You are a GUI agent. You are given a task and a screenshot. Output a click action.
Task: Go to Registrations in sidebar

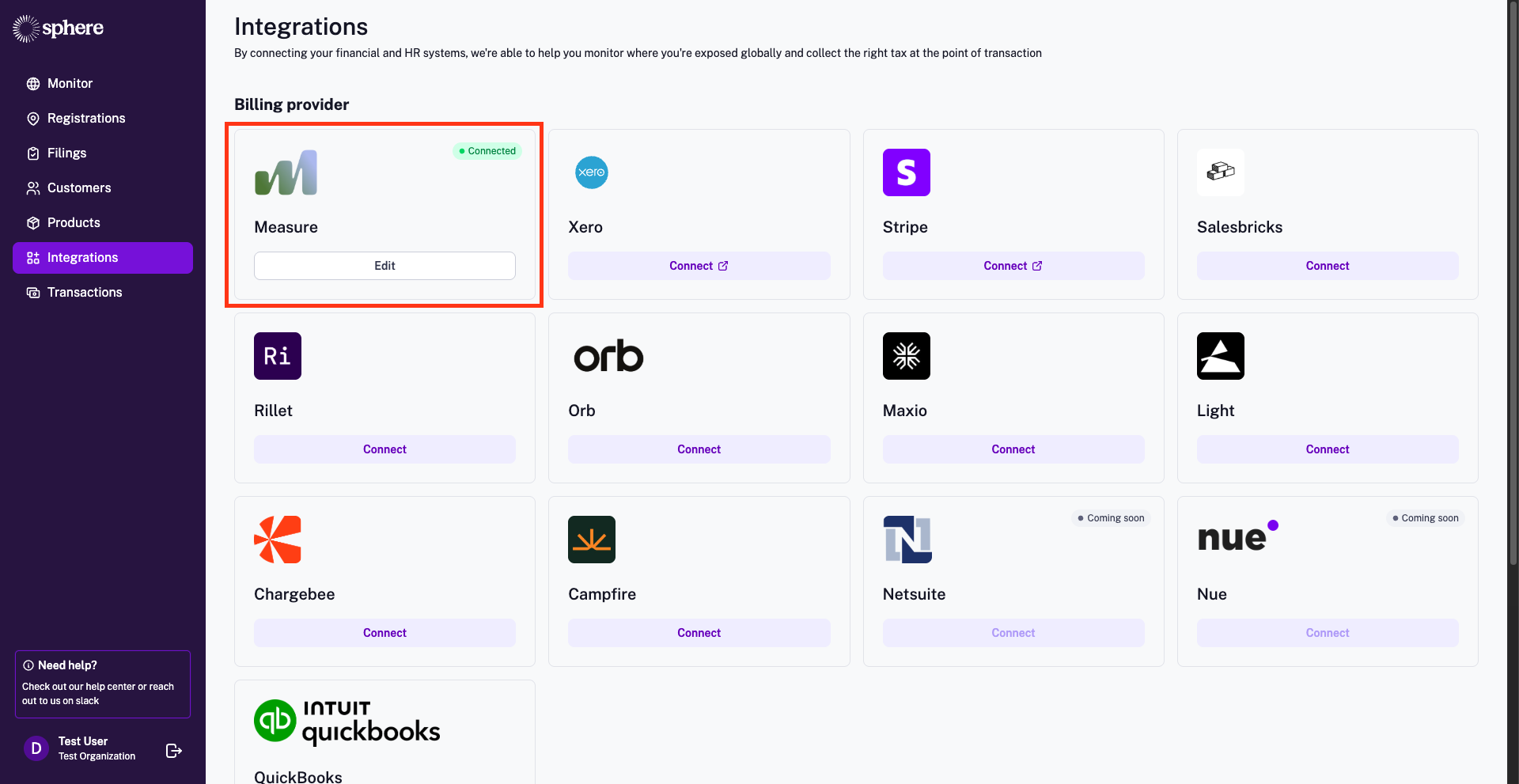pyautogui.click(x=86, y=119)
